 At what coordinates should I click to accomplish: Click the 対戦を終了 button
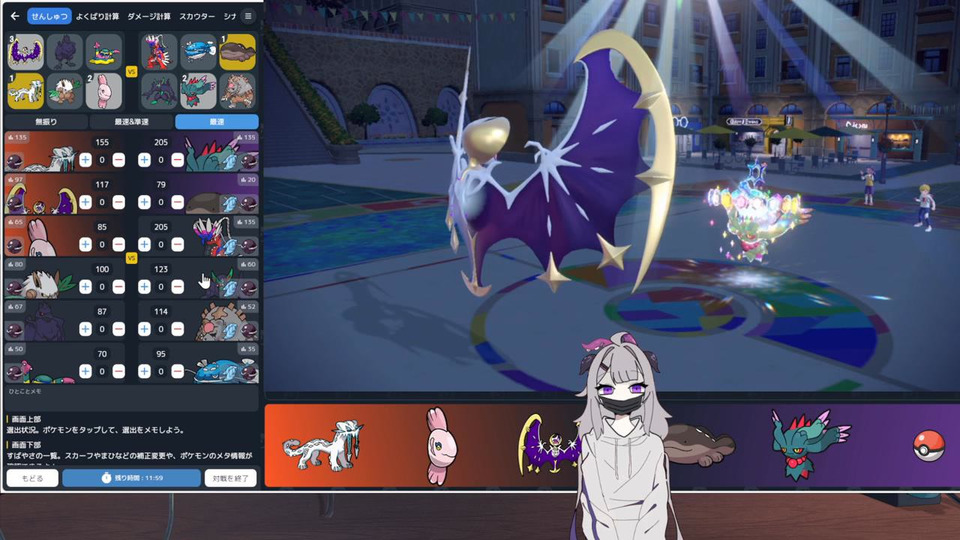pos(230,478)
